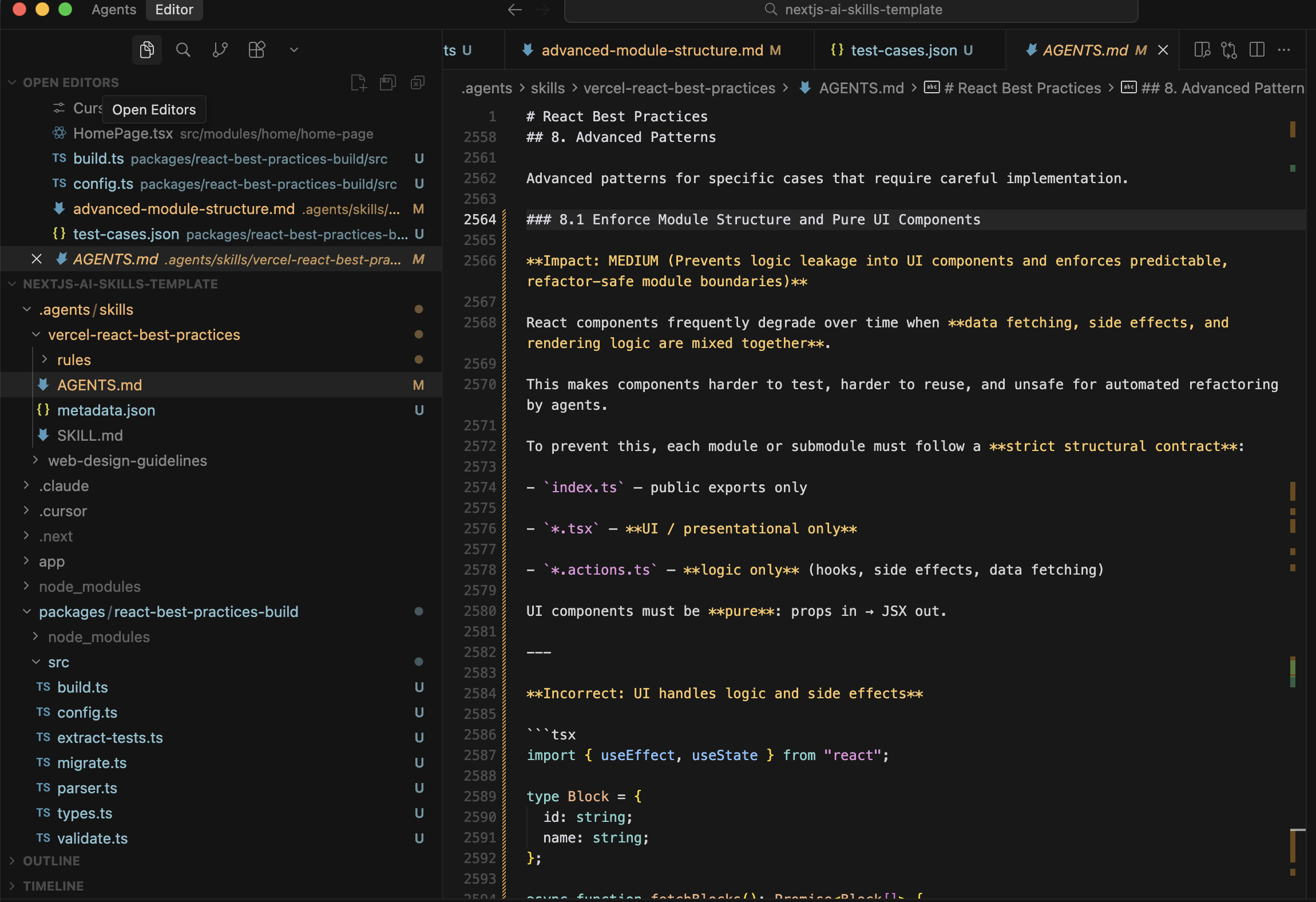Open build.ts in Open Editors list
The height and width of the screenshot is (902, 1316).
point(221,159)
